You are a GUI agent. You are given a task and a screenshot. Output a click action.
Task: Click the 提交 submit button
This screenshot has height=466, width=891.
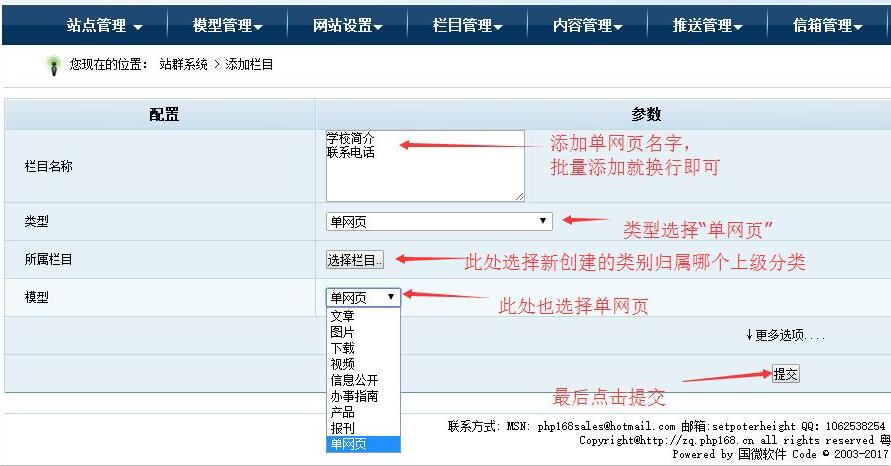pos(785,374)
